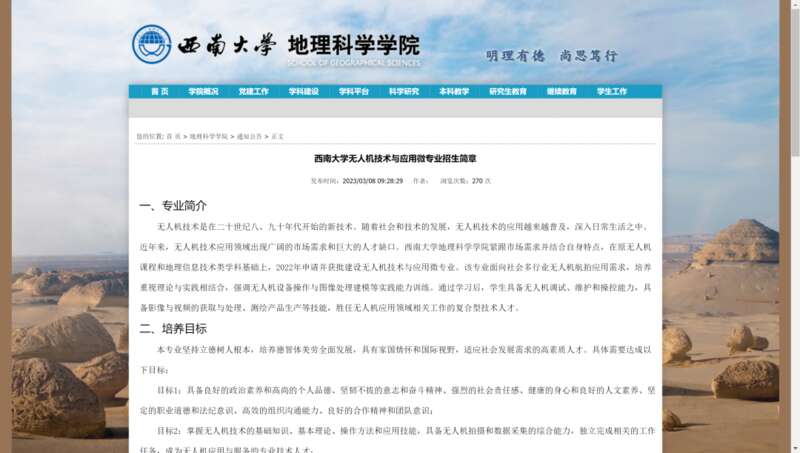Viewport: 800px width, 453px height.
Task: Click the Southwest University circular logo
Action: [x=151, y=45]
